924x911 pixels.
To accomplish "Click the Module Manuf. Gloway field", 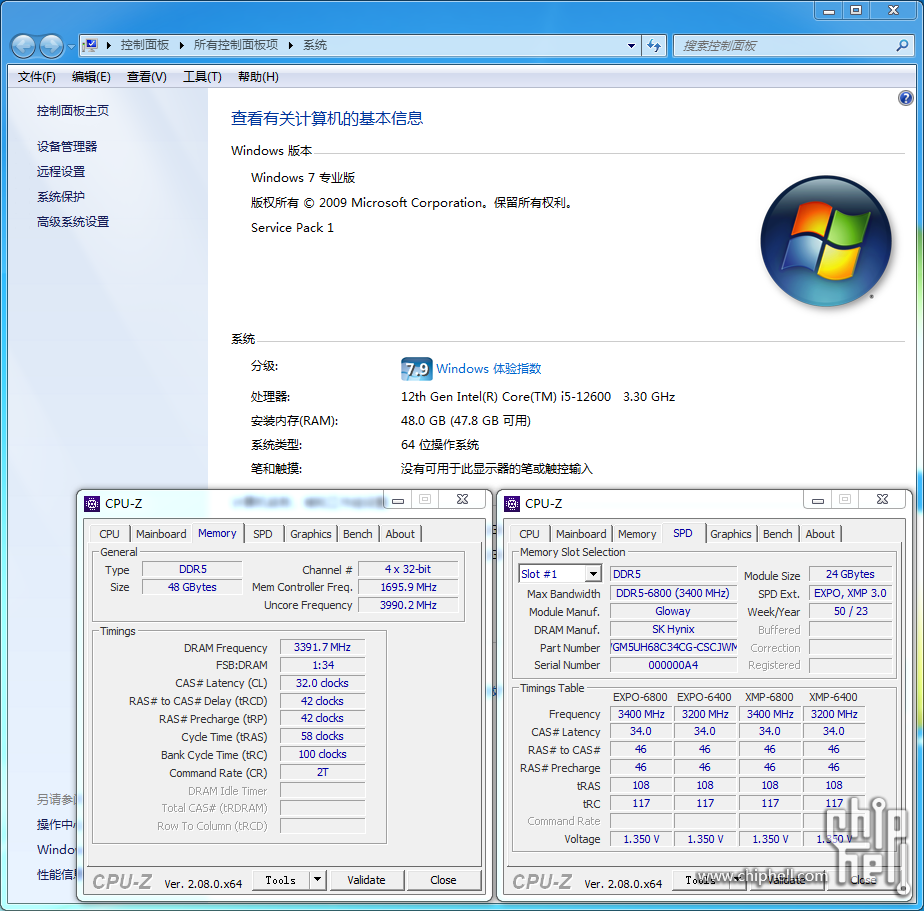I will point(674,611).
